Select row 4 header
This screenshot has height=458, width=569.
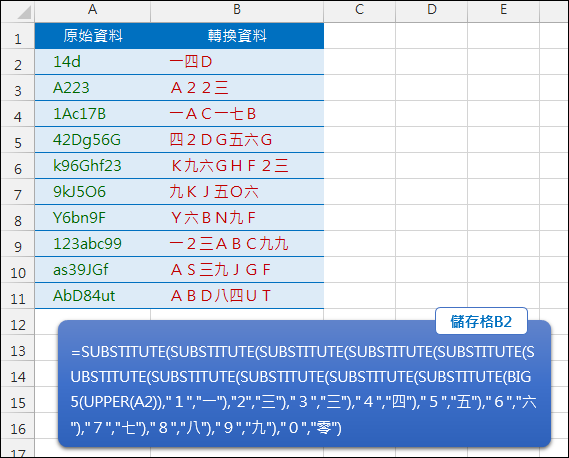click(x=18, y=114)
